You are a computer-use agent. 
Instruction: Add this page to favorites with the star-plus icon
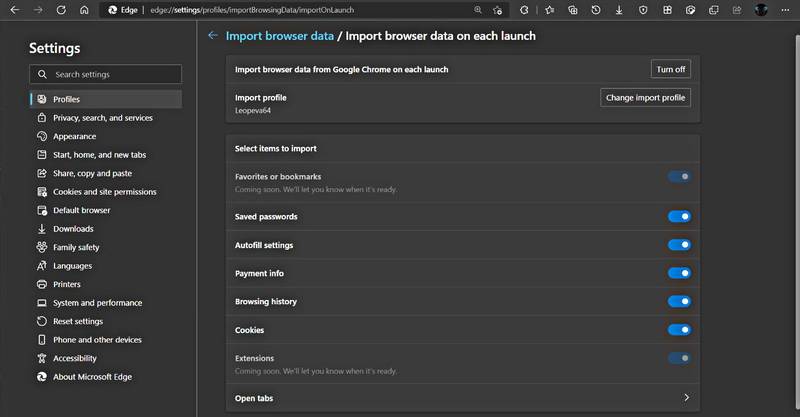pyautogui.click(x=497, y=10)
